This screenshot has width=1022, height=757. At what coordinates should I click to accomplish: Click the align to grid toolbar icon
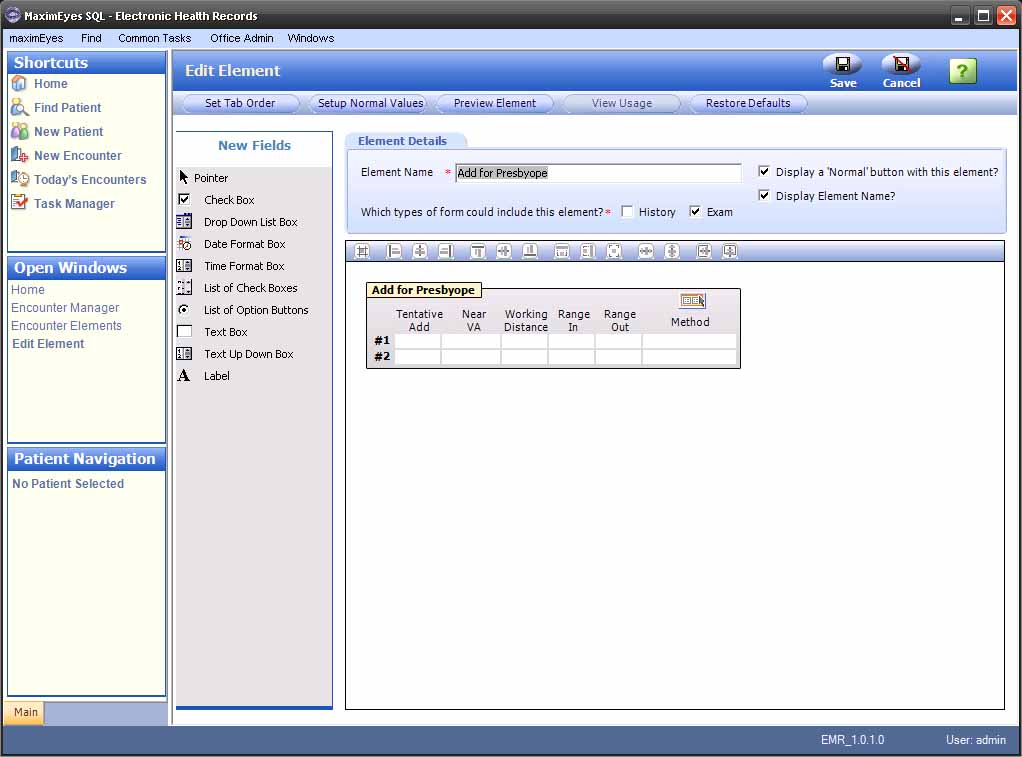tap(362, 251)
